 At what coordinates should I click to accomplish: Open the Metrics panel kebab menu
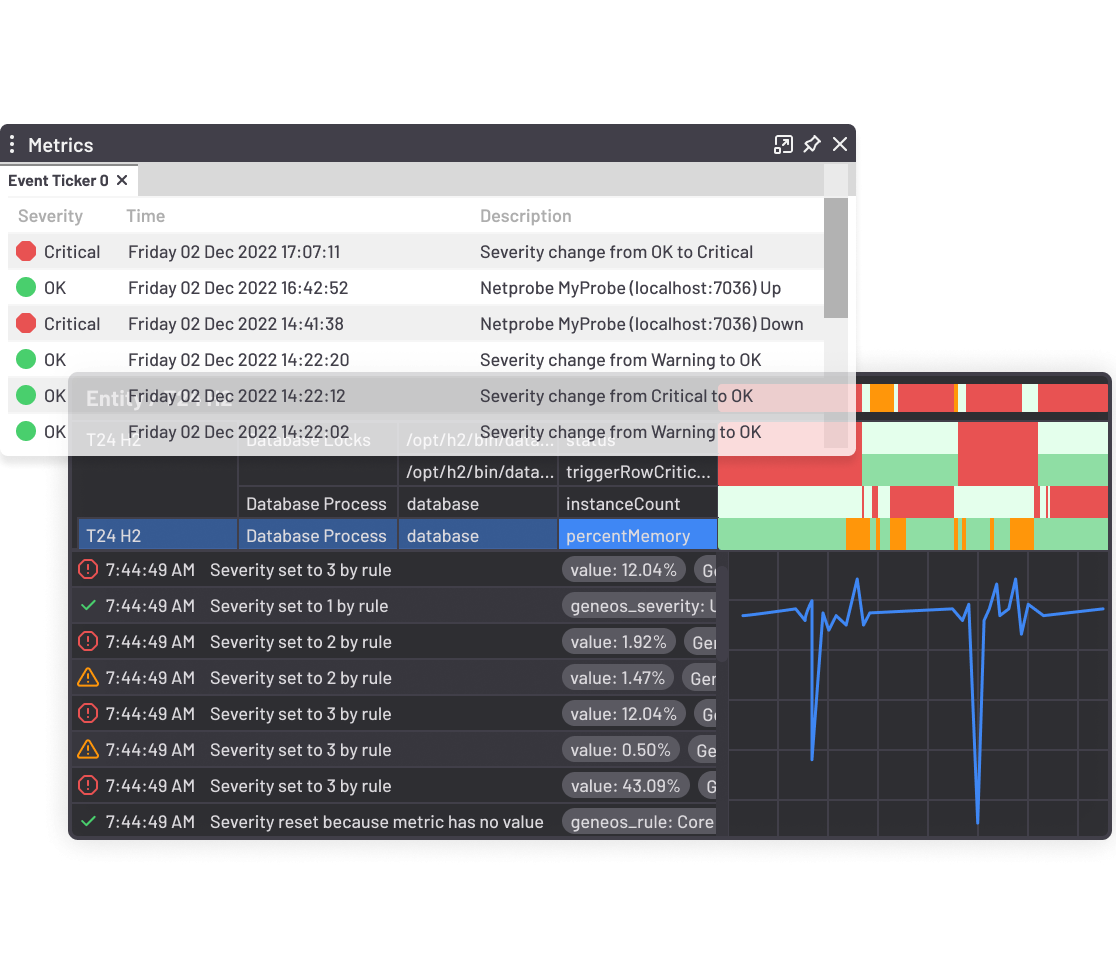point(12,144)
